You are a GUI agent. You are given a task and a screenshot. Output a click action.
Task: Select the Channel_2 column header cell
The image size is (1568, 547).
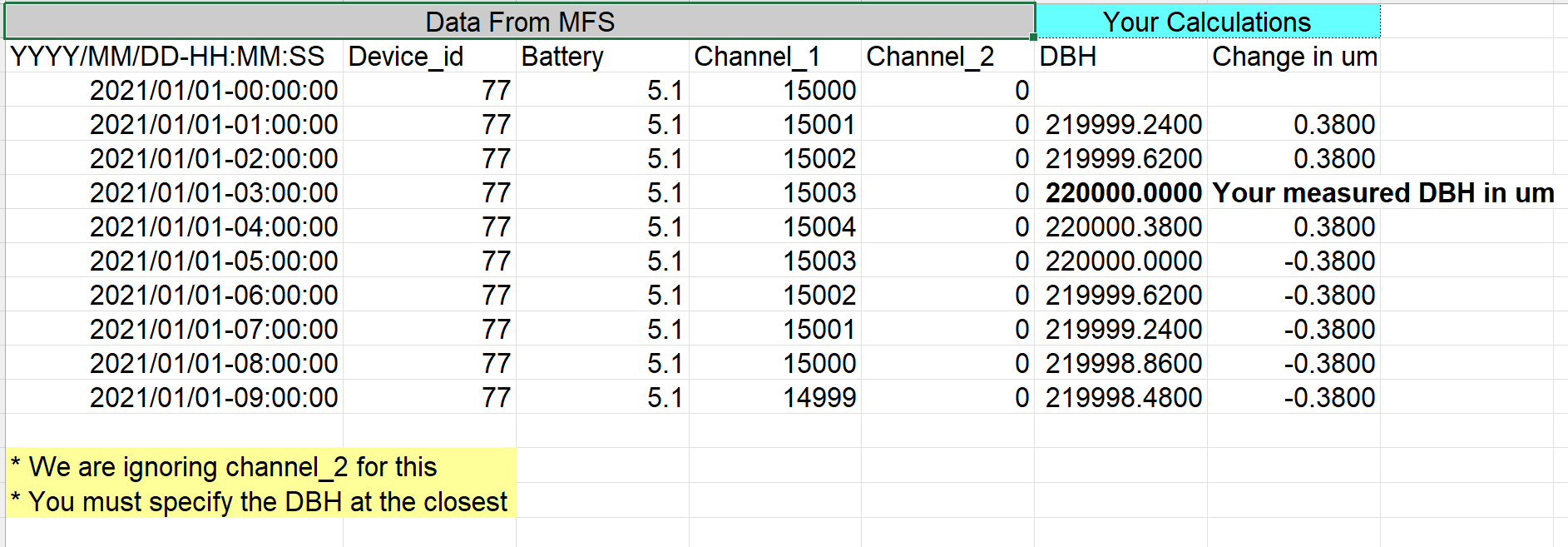click(947, 57)
